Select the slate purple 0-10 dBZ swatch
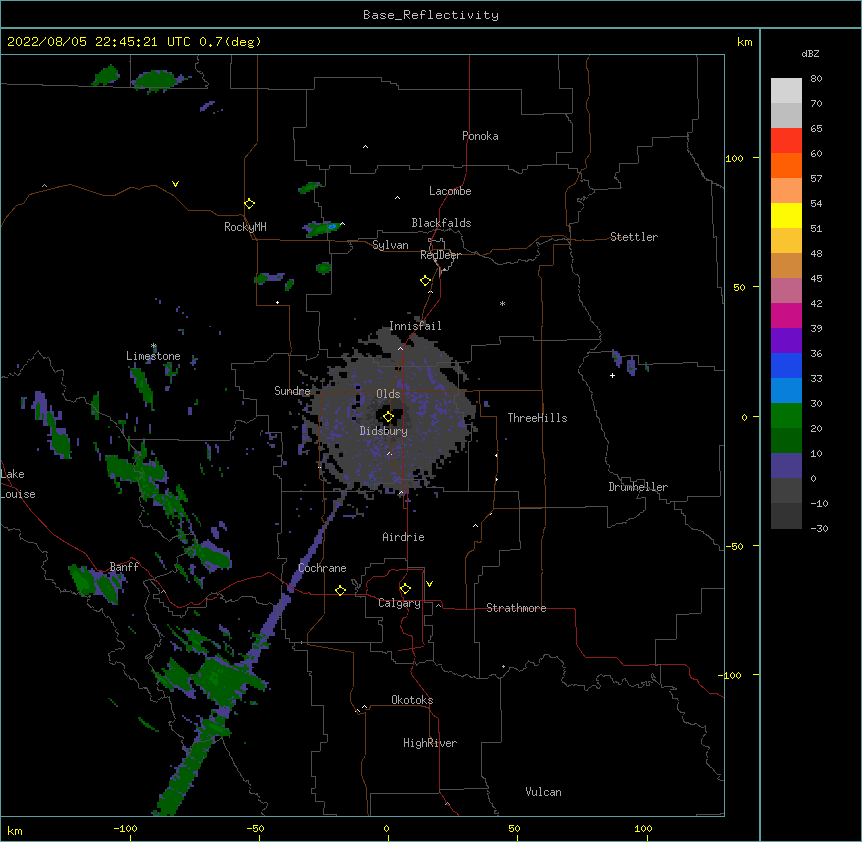Viewport: 862px width, 842px height. (x=786, y=466)
